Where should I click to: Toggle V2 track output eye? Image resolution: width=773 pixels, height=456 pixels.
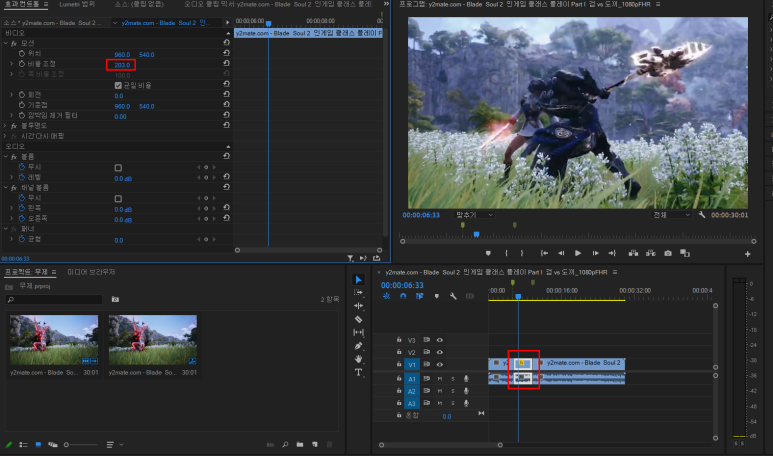tap(440, 352)
